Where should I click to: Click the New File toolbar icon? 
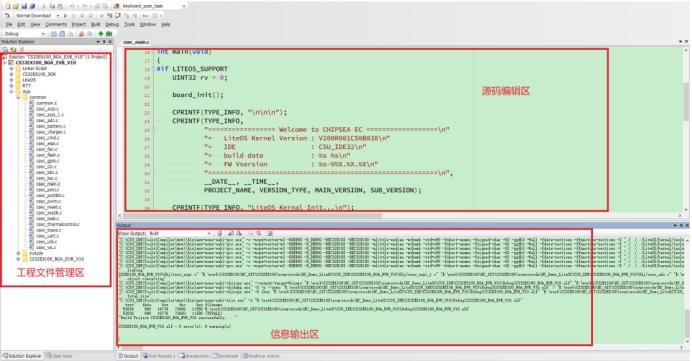(7, 6)
